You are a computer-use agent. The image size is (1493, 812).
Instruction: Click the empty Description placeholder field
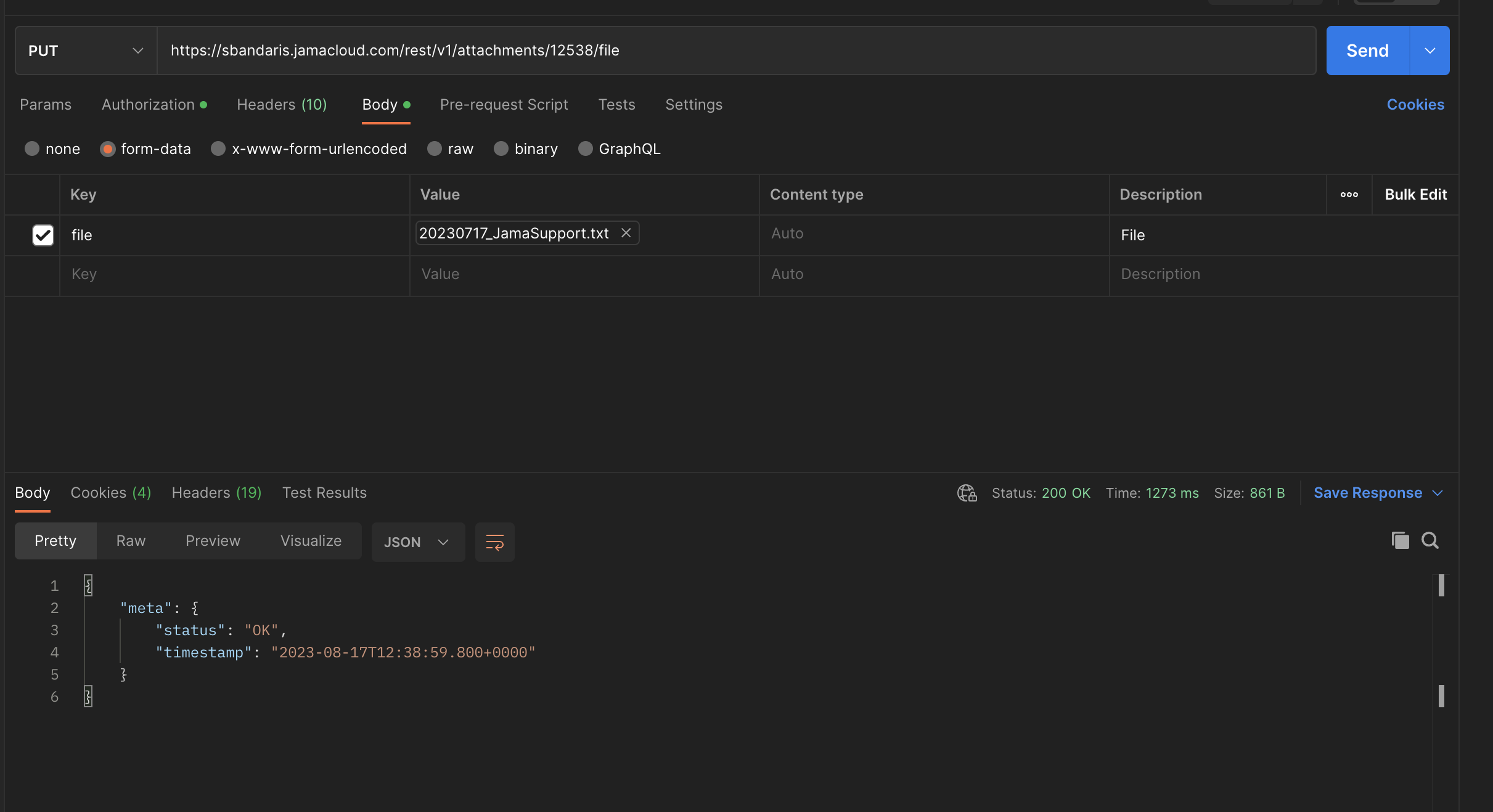[x=1283, y=274]
